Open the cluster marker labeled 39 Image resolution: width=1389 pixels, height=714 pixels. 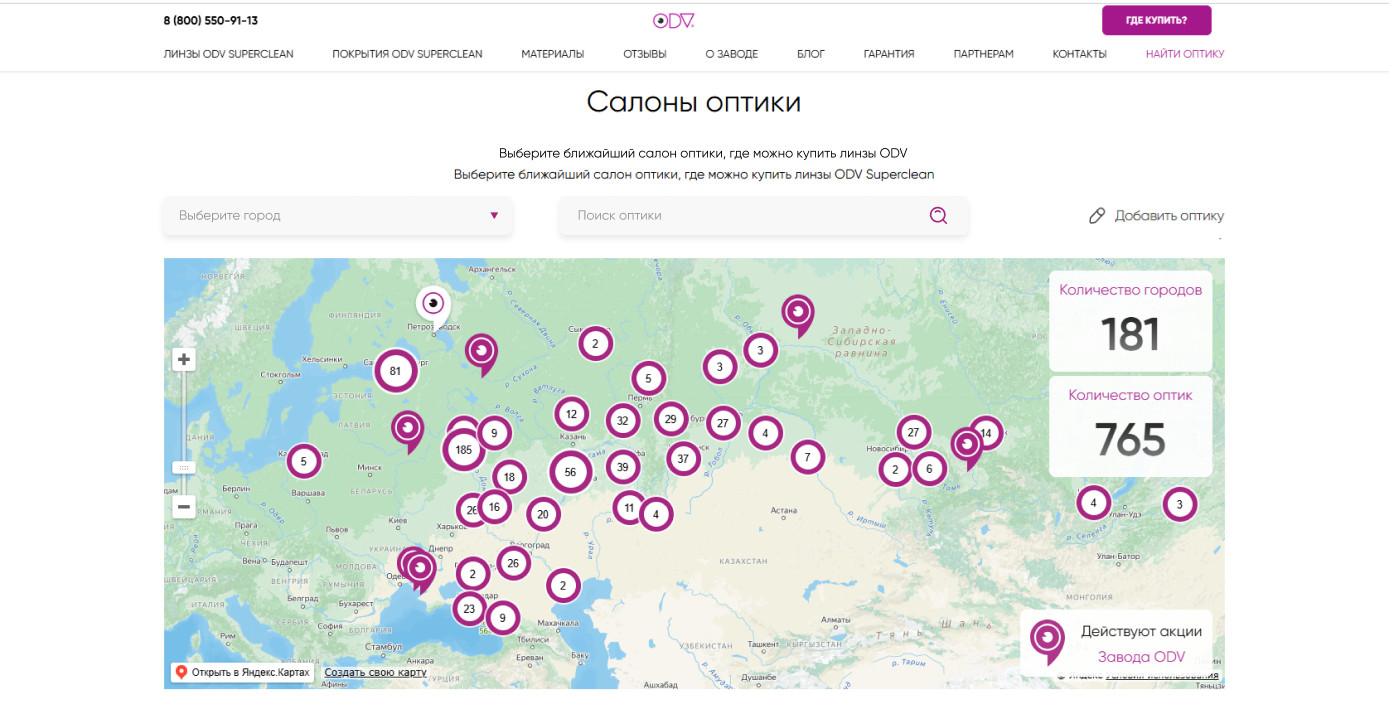623,466
